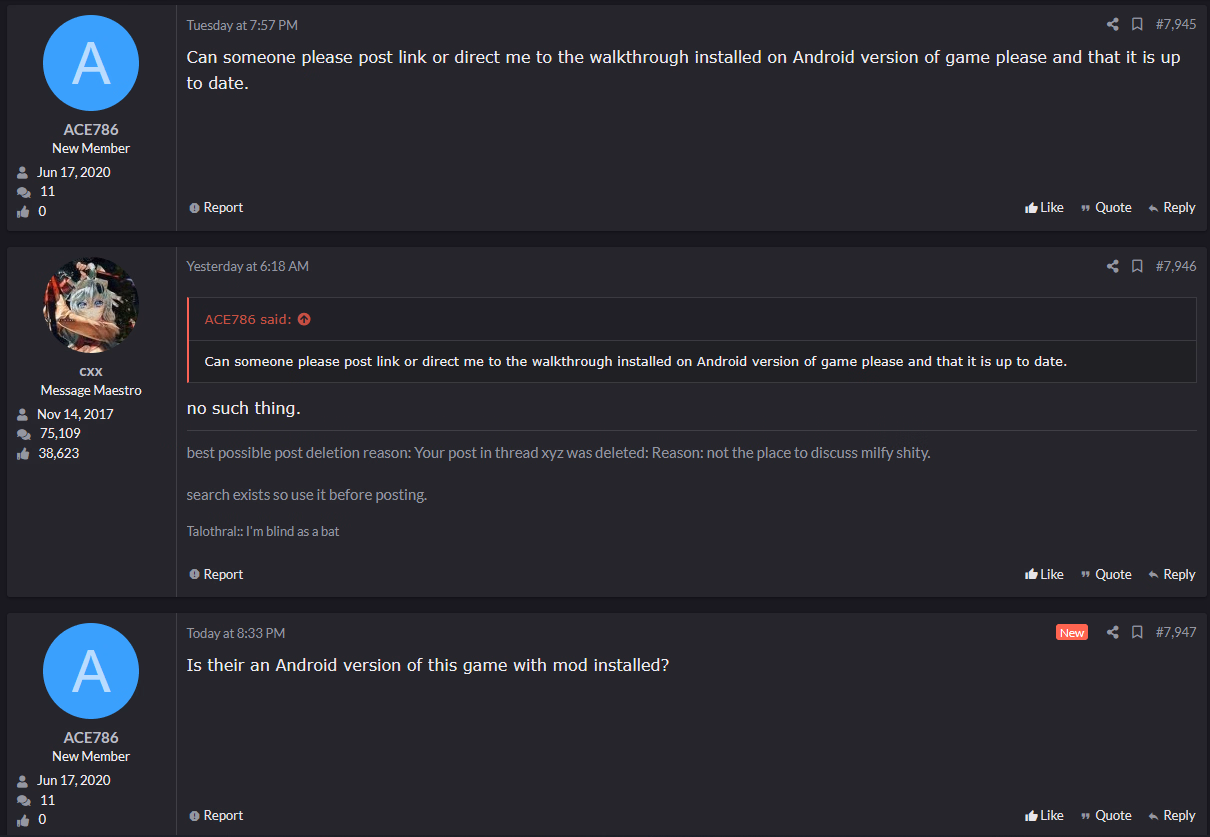The width and height of the screenshot is (1210, 837).
Task: Bookmark post #7,947
Action: 1137,633
